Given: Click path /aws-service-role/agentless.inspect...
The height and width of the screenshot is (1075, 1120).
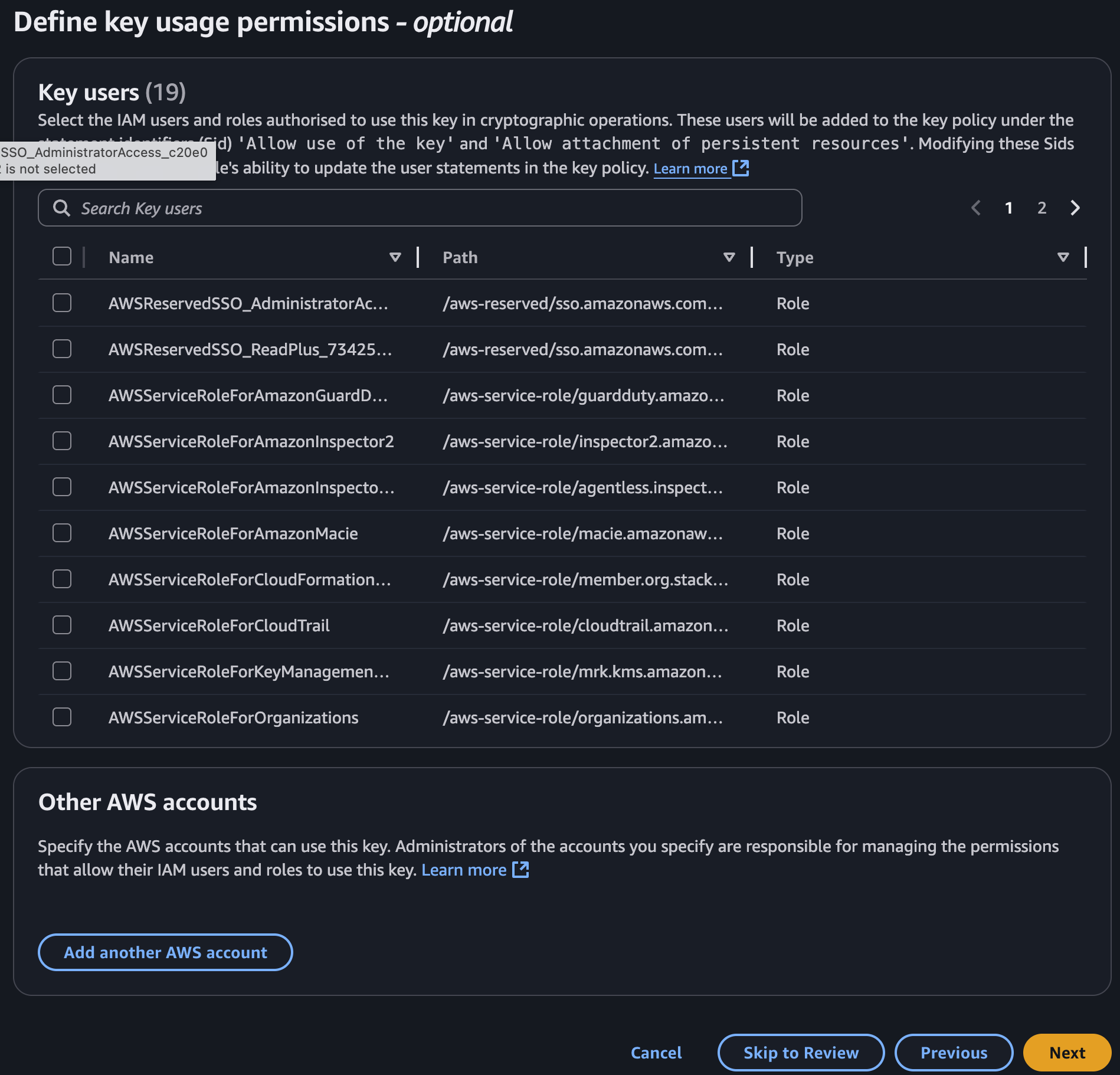Looking at the screenshot, I should point(582,487).
